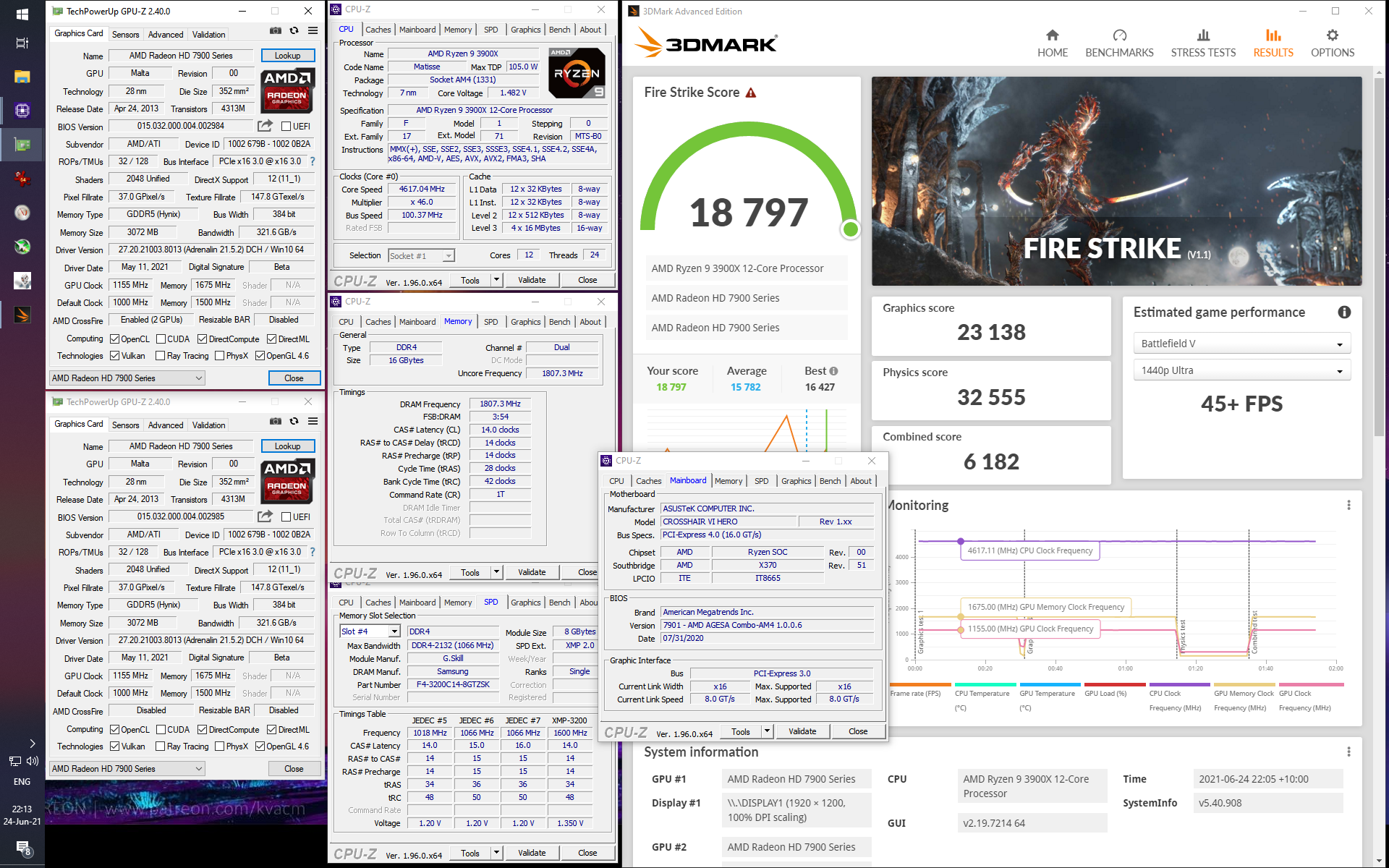1389x868 pixels.
Task: Click the green Fire Strike score gauge knob
Action: (851, 229)
